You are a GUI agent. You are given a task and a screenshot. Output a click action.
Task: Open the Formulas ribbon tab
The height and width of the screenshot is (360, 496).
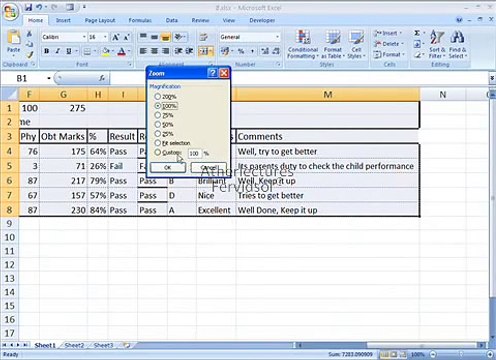point(140,20)
